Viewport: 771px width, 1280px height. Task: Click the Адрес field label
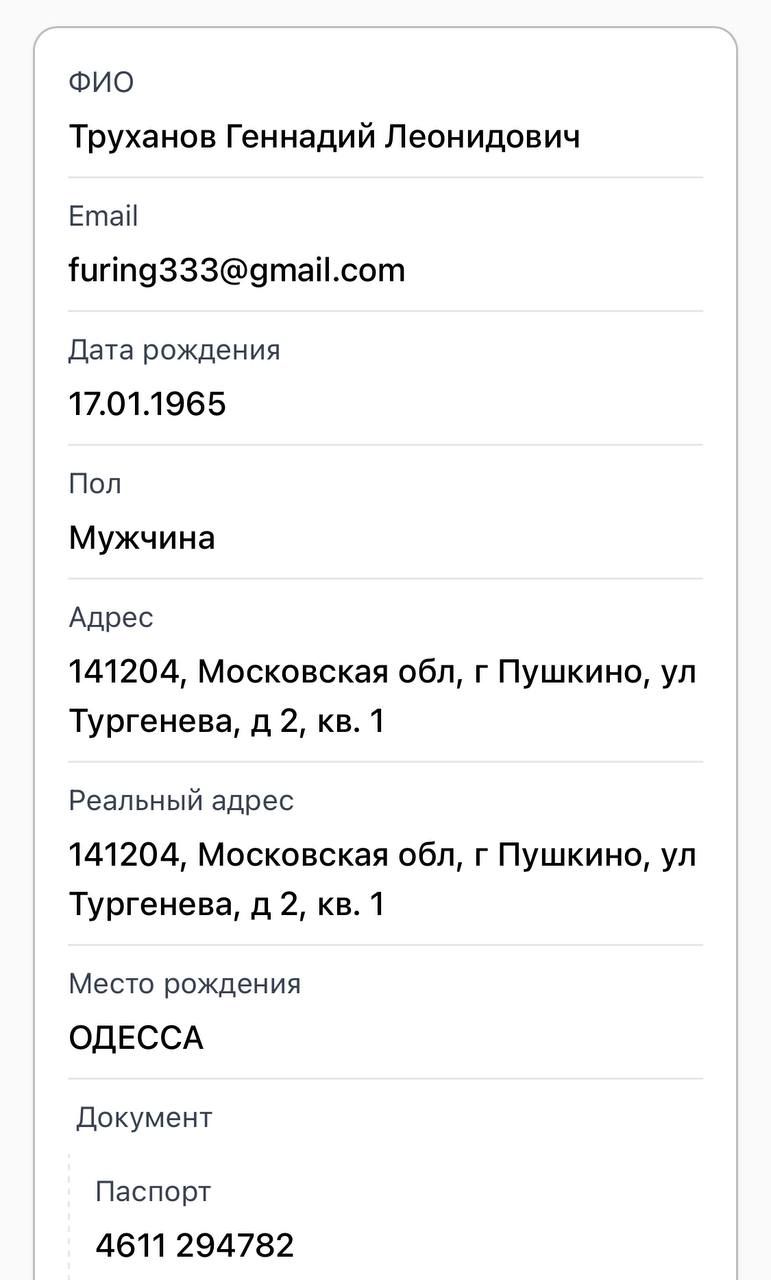111,617
